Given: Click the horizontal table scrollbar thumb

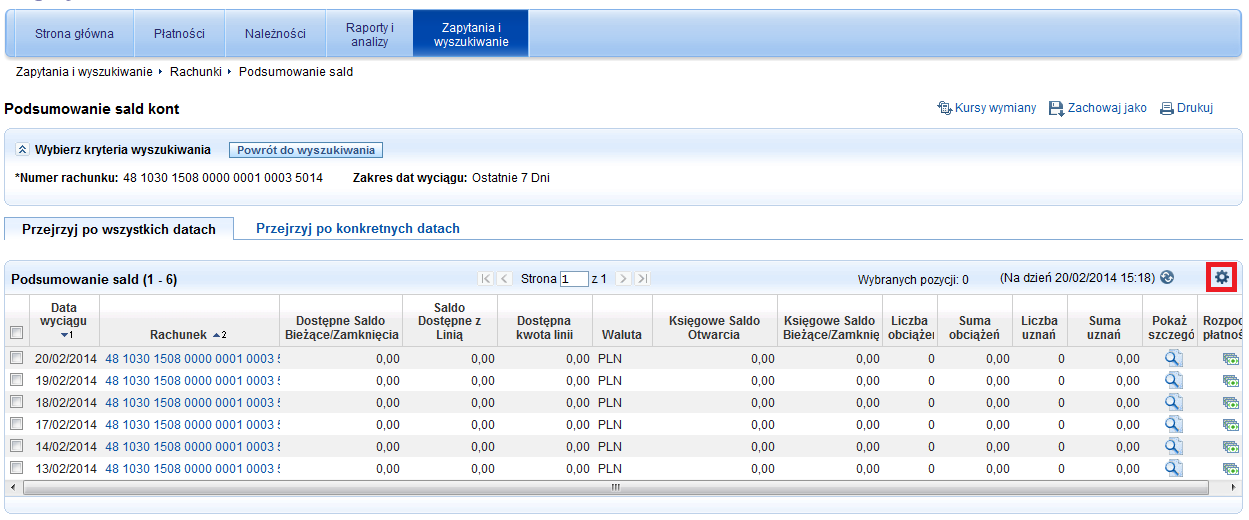Looking at the screenshot, I should coord(614,487).
